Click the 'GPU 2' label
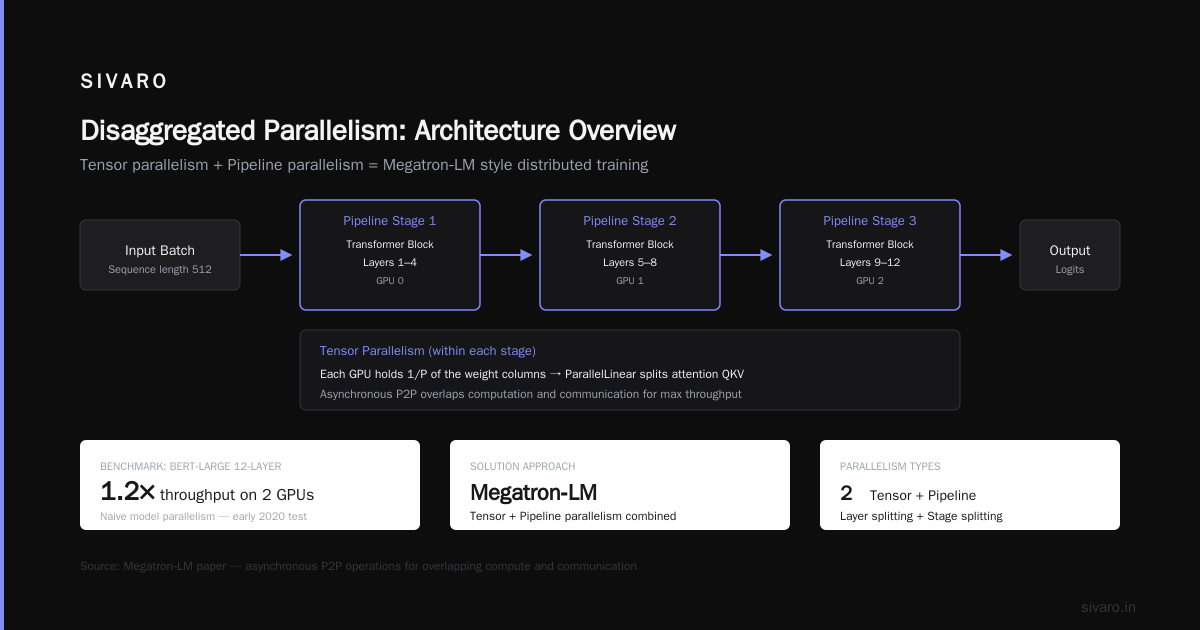Viewport: 1200px width, 630px height. pyautogui.click(x=870, y=281)
